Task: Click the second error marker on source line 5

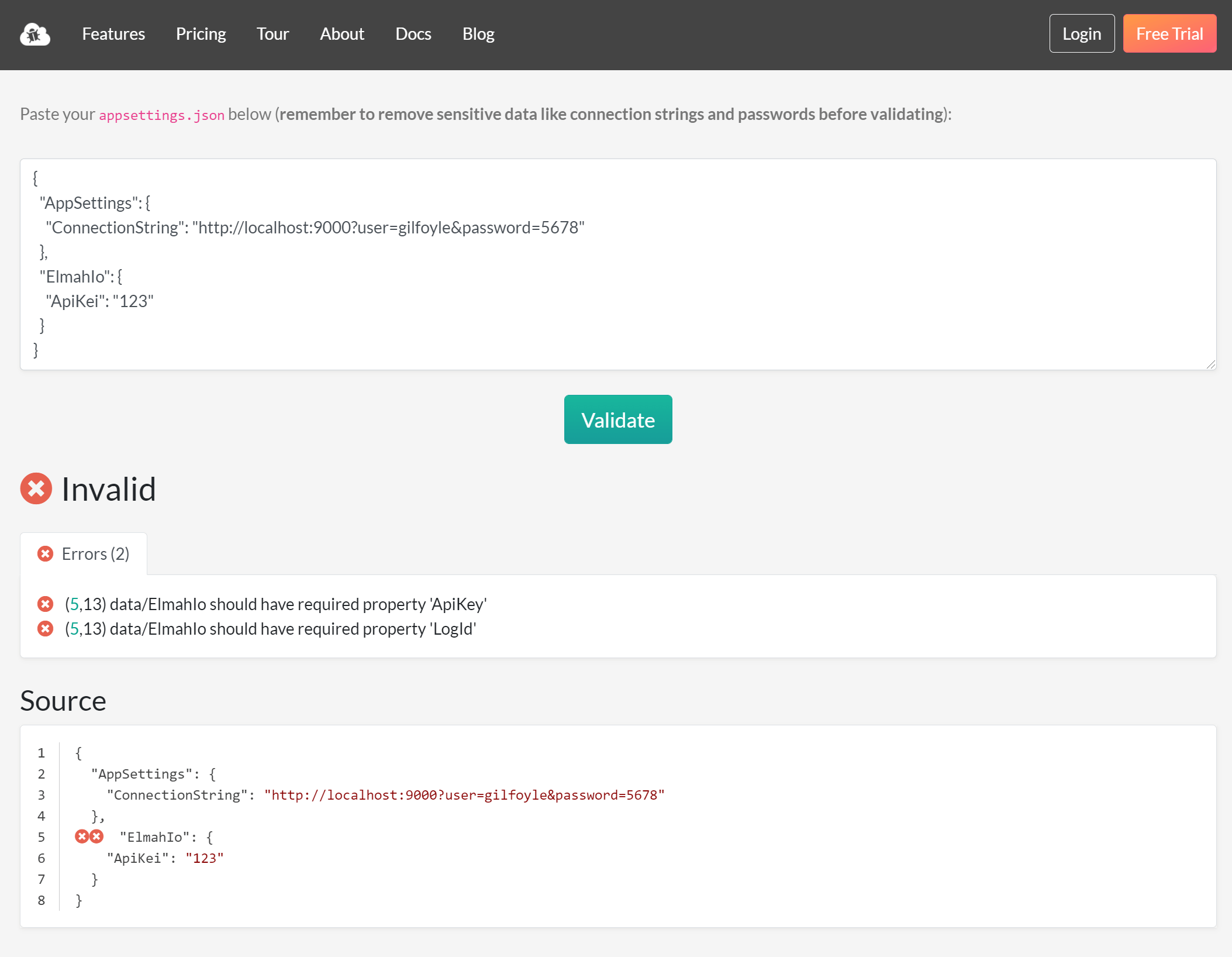Action: pyautogui.click(x=97, y=836)
